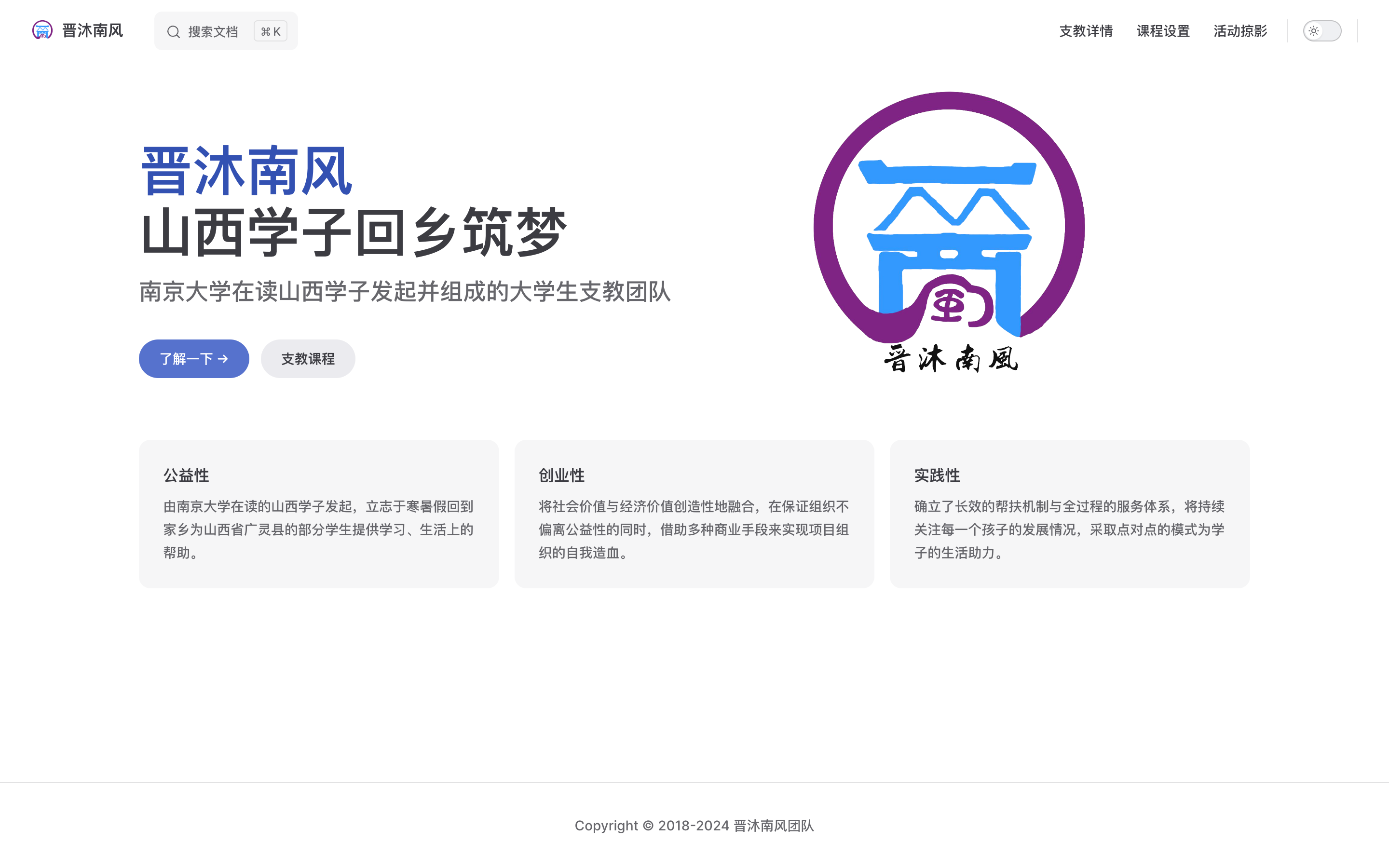Image resolution: width=1389 pixels, height=868 pixels.
Task: Select the large purple team logo image
Action: [950, 230]
